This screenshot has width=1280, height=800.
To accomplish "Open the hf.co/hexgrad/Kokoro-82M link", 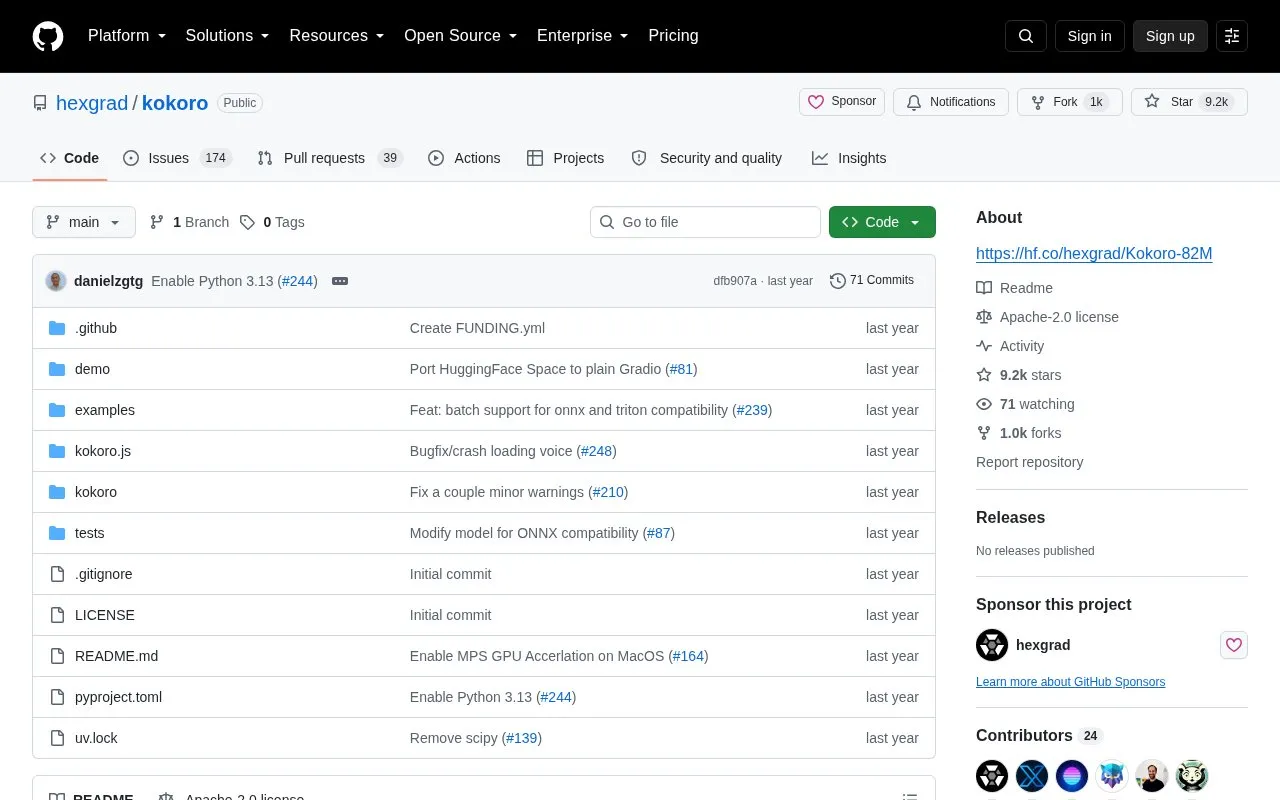I will 1094,253.
